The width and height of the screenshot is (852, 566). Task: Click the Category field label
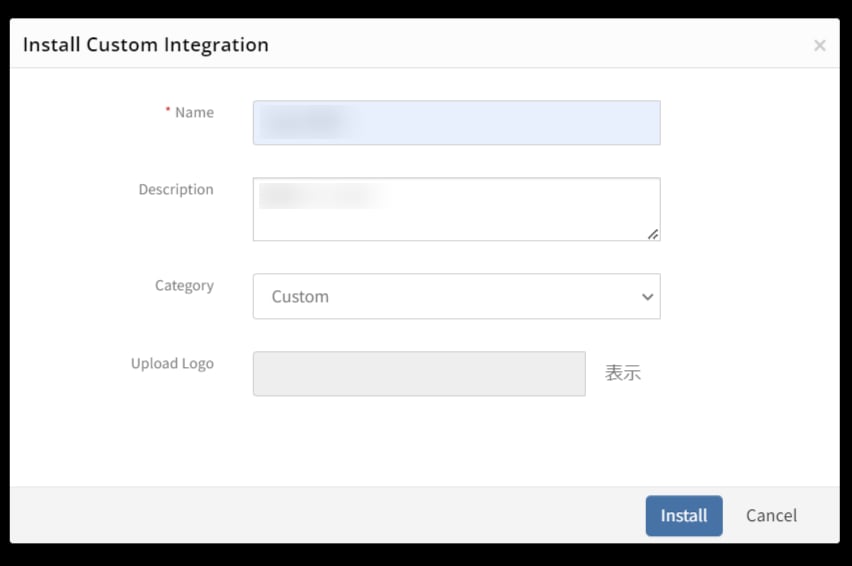[184, 286]
